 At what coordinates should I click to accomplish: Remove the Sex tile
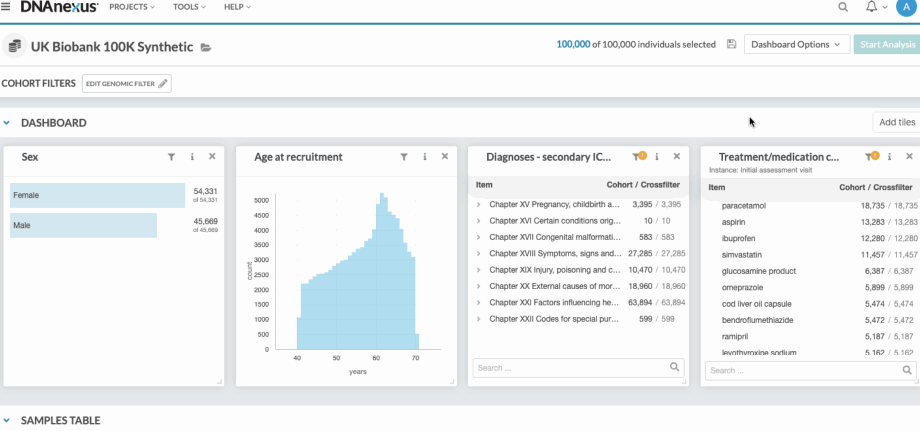[212, 157]
